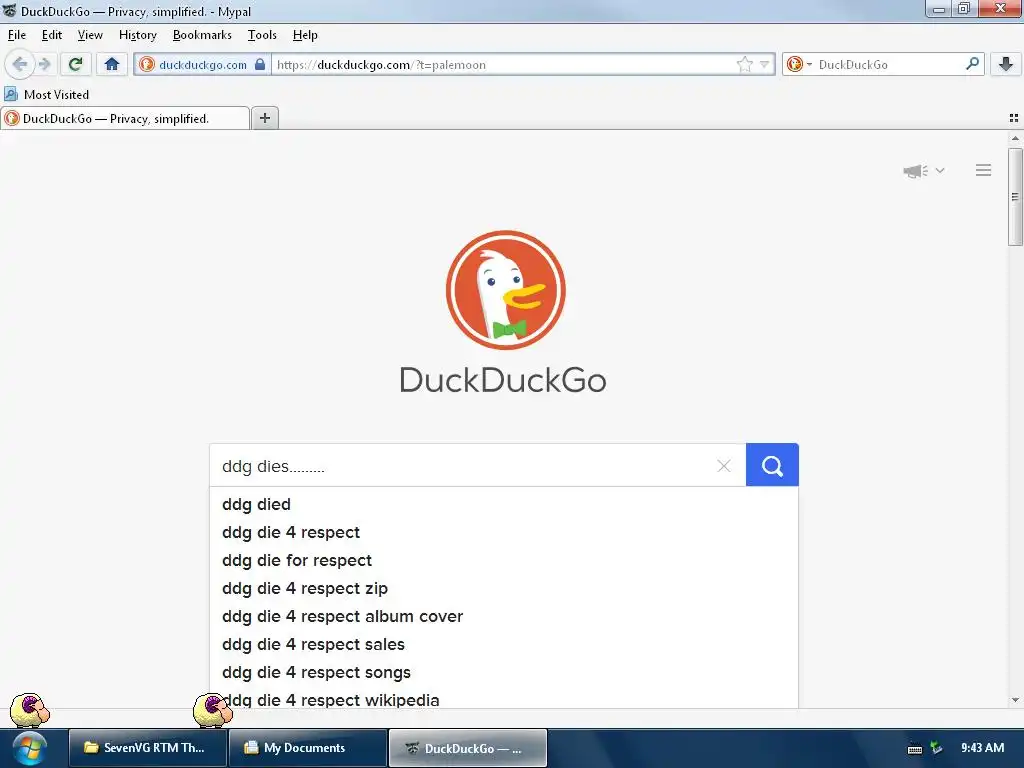Viewport: 1024px width, 768px height.
Task: Open a new tab with plus button
Action: (x=264, y=118)
